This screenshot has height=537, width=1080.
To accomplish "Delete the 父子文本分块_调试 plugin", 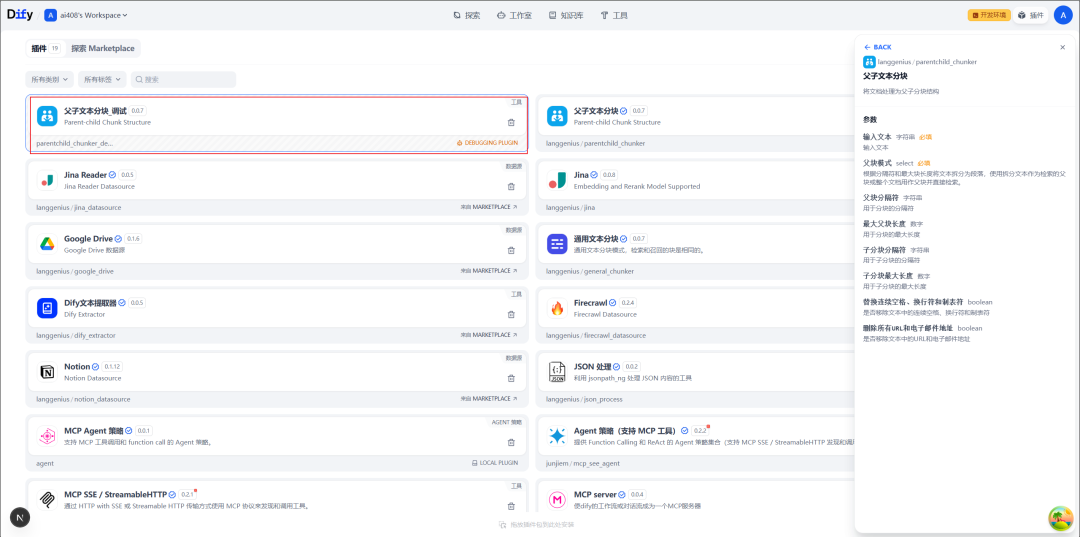I will click(x=511, y=123).
